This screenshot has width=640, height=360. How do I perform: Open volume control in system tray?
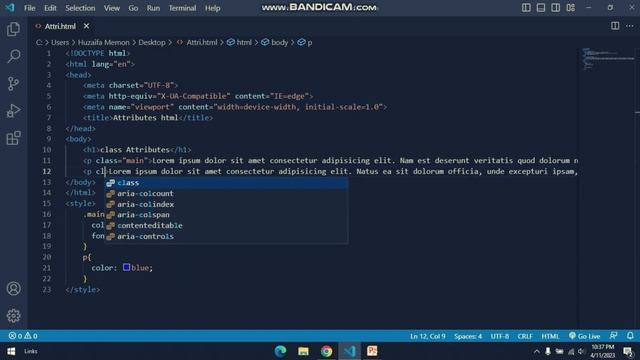click(581, 351)
